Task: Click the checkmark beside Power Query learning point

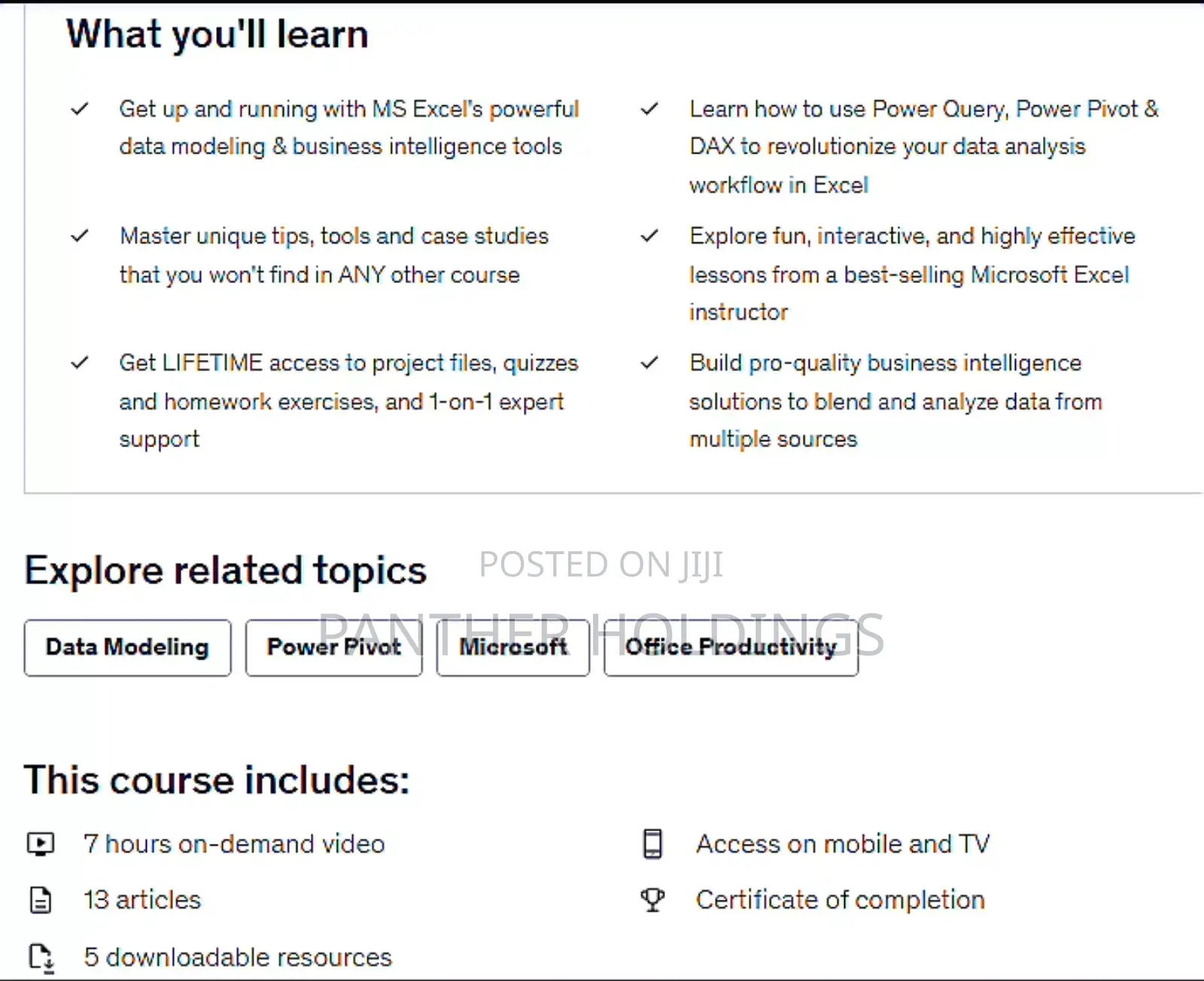Action: [x=649, y=109]
